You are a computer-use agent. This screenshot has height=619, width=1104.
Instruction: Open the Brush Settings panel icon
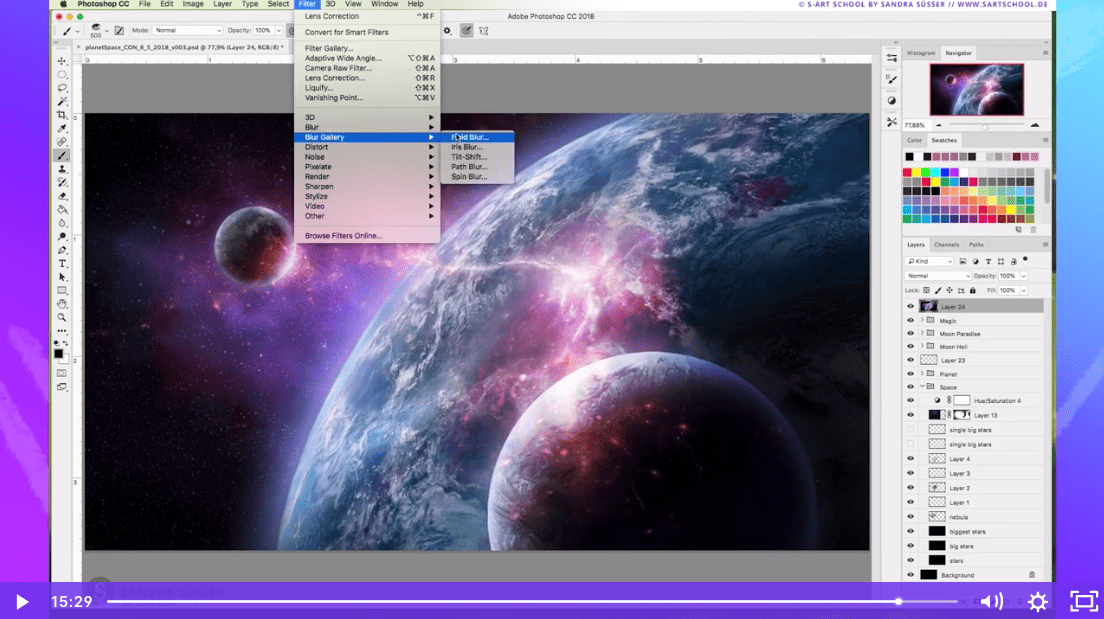(892, 80)
